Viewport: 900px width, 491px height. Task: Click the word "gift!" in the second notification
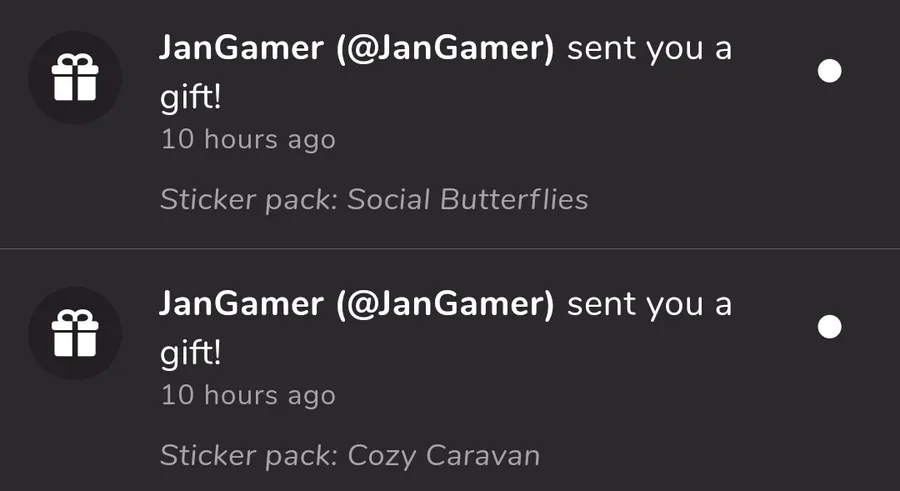point(190,354)
